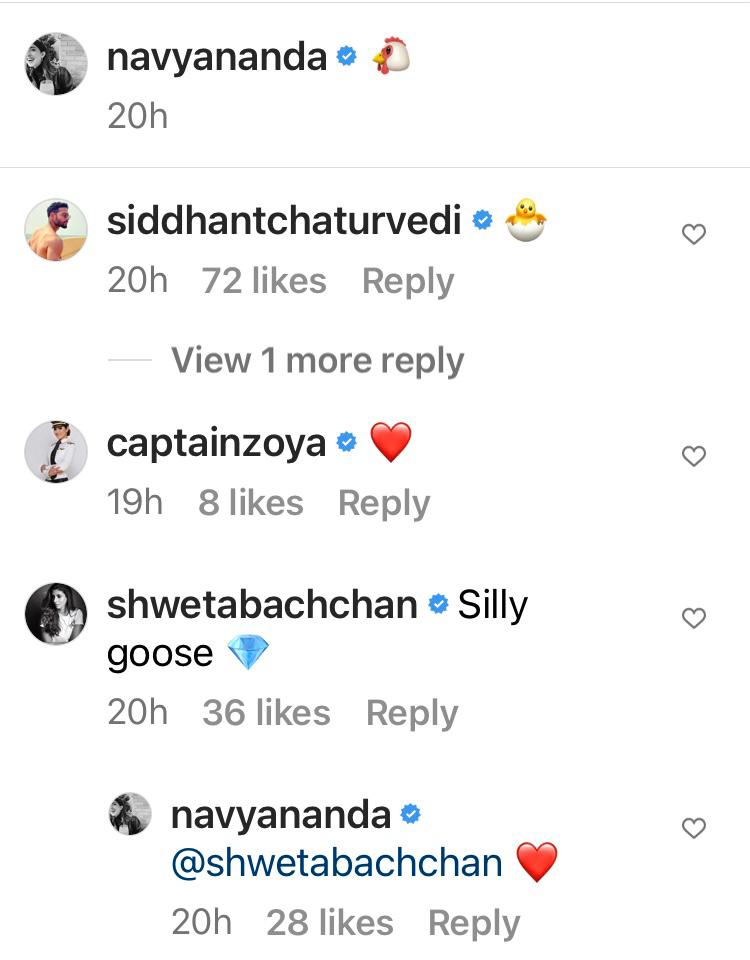Like shwetabachchan's Silly goose comment
The width and height of the screenshot is (750, 960).
693,619
